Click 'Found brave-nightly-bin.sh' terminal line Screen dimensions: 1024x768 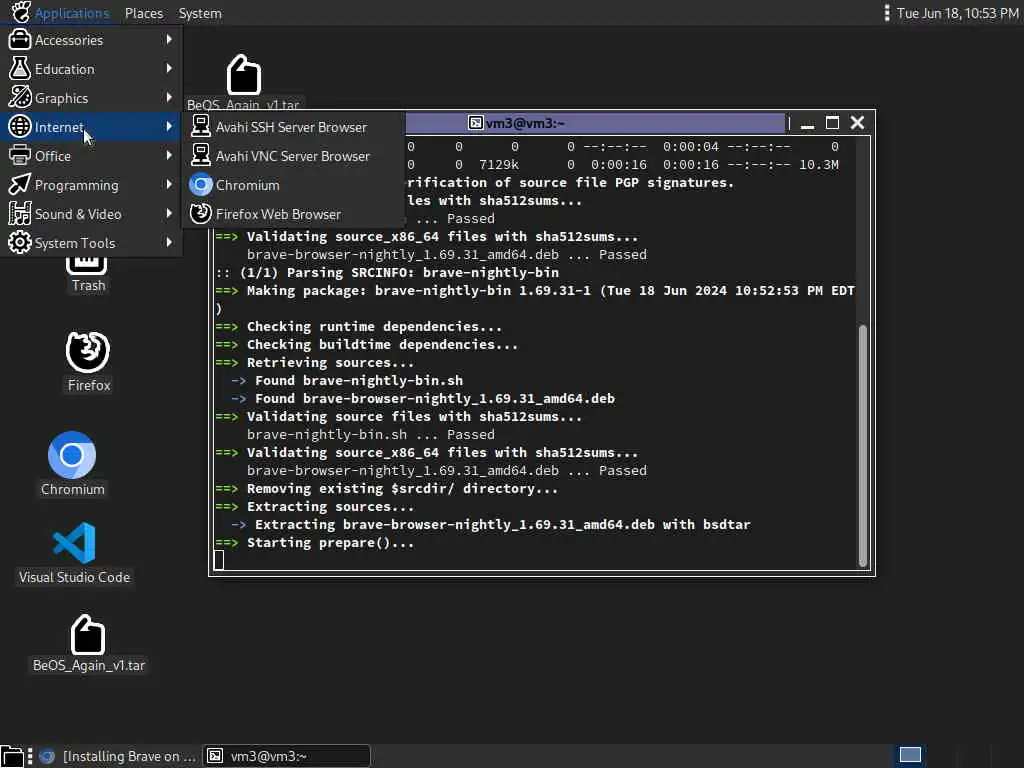pyautogui.click(x=347, y=381)
